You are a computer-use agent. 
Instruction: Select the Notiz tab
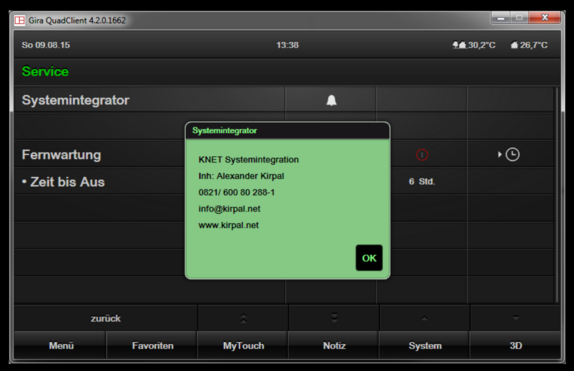[334, 345]
